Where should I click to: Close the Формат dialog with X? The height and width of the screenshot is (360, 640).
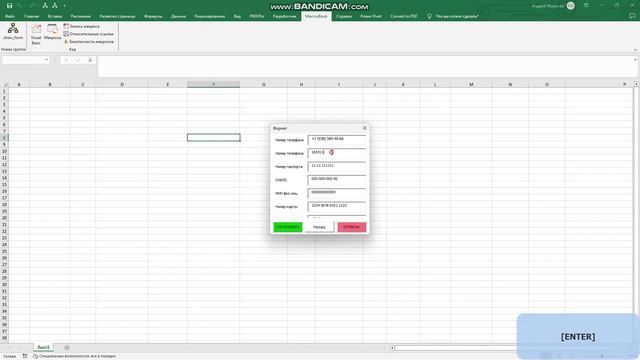(364, 128)
